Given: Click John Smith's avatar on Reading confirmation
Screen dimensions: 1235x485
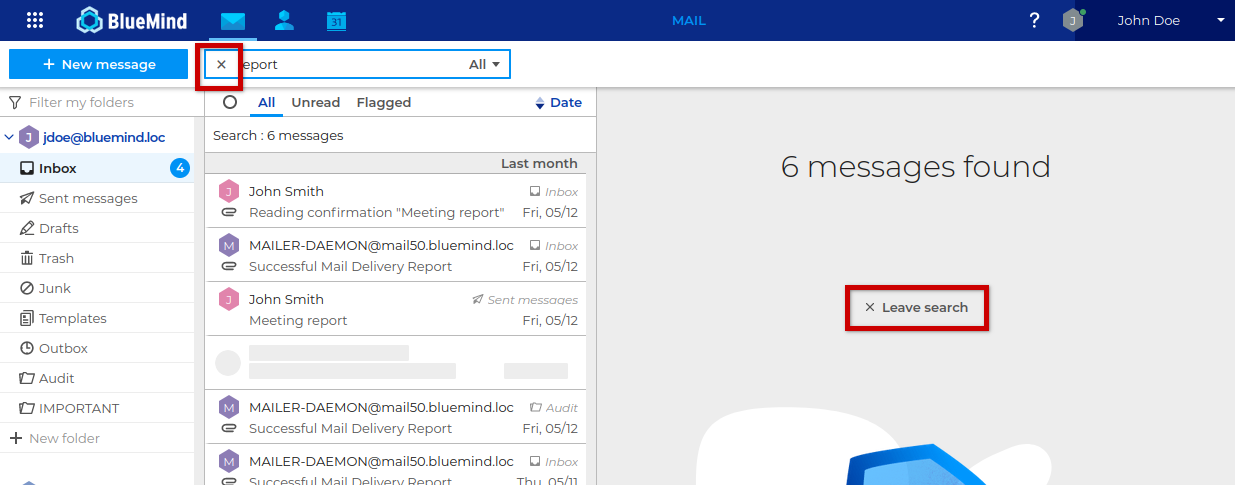Looking at the screenshot, I should 229,191.
